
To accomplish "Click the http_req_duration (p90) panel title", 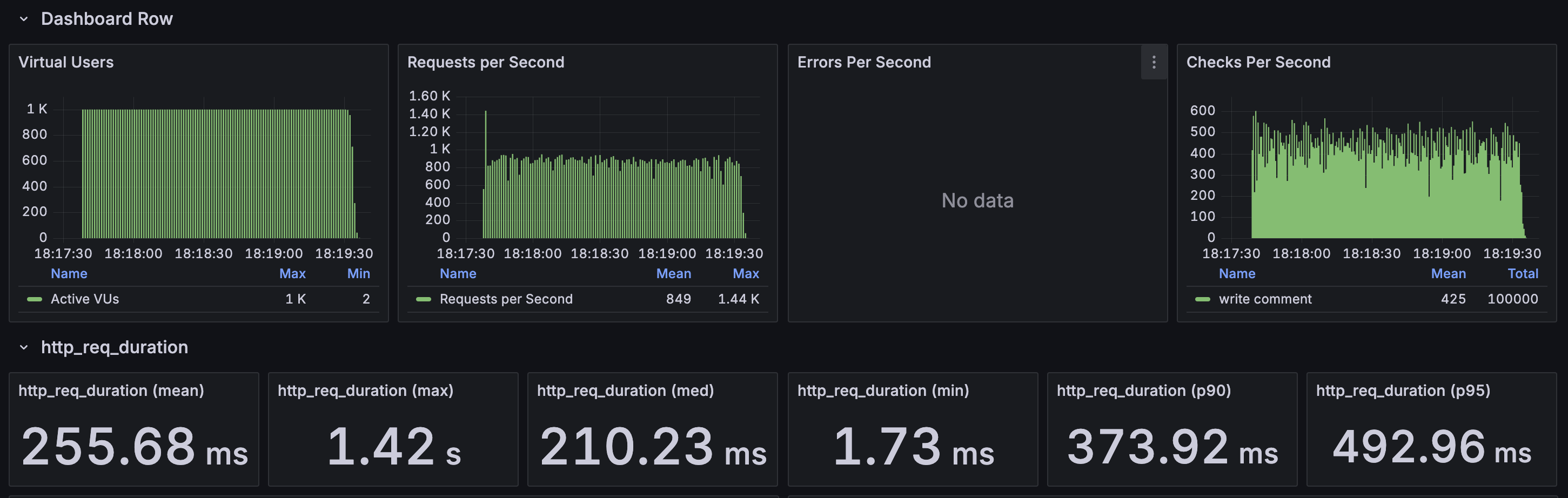I will click(x=1144, y=391).
